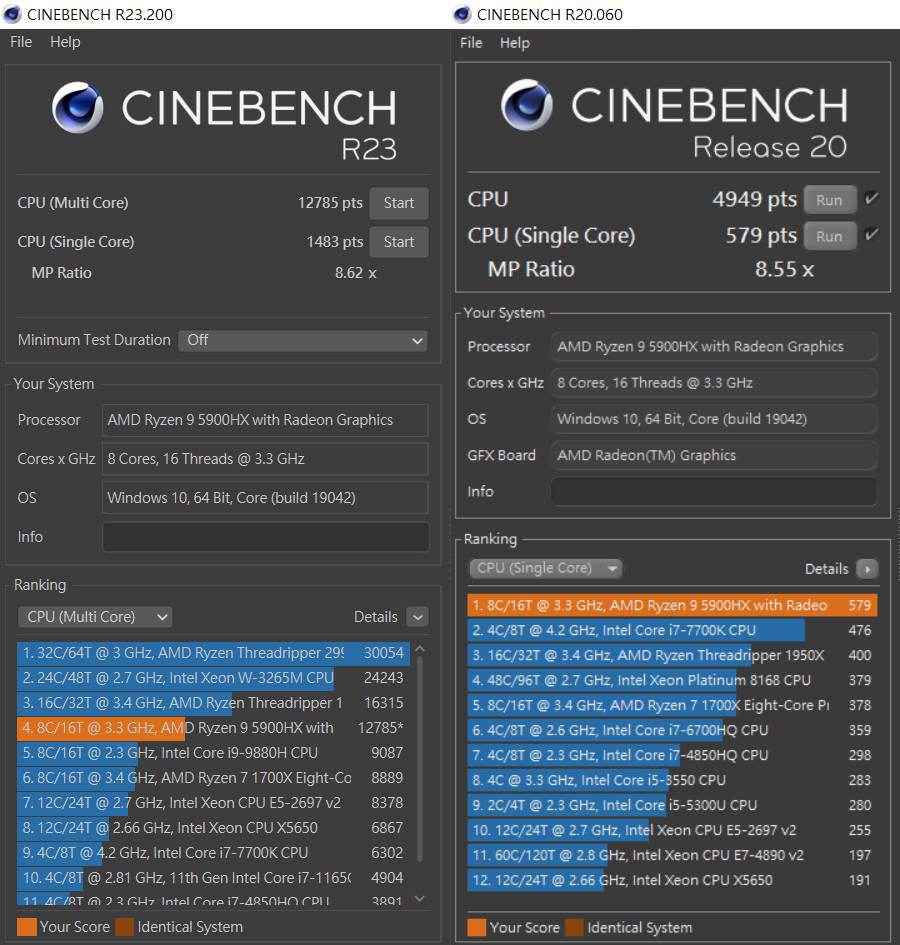Click the R20 CPU score 4949 pts
Image resolution: width=900 pixels, height=945 pixels.
click(755, 199)
